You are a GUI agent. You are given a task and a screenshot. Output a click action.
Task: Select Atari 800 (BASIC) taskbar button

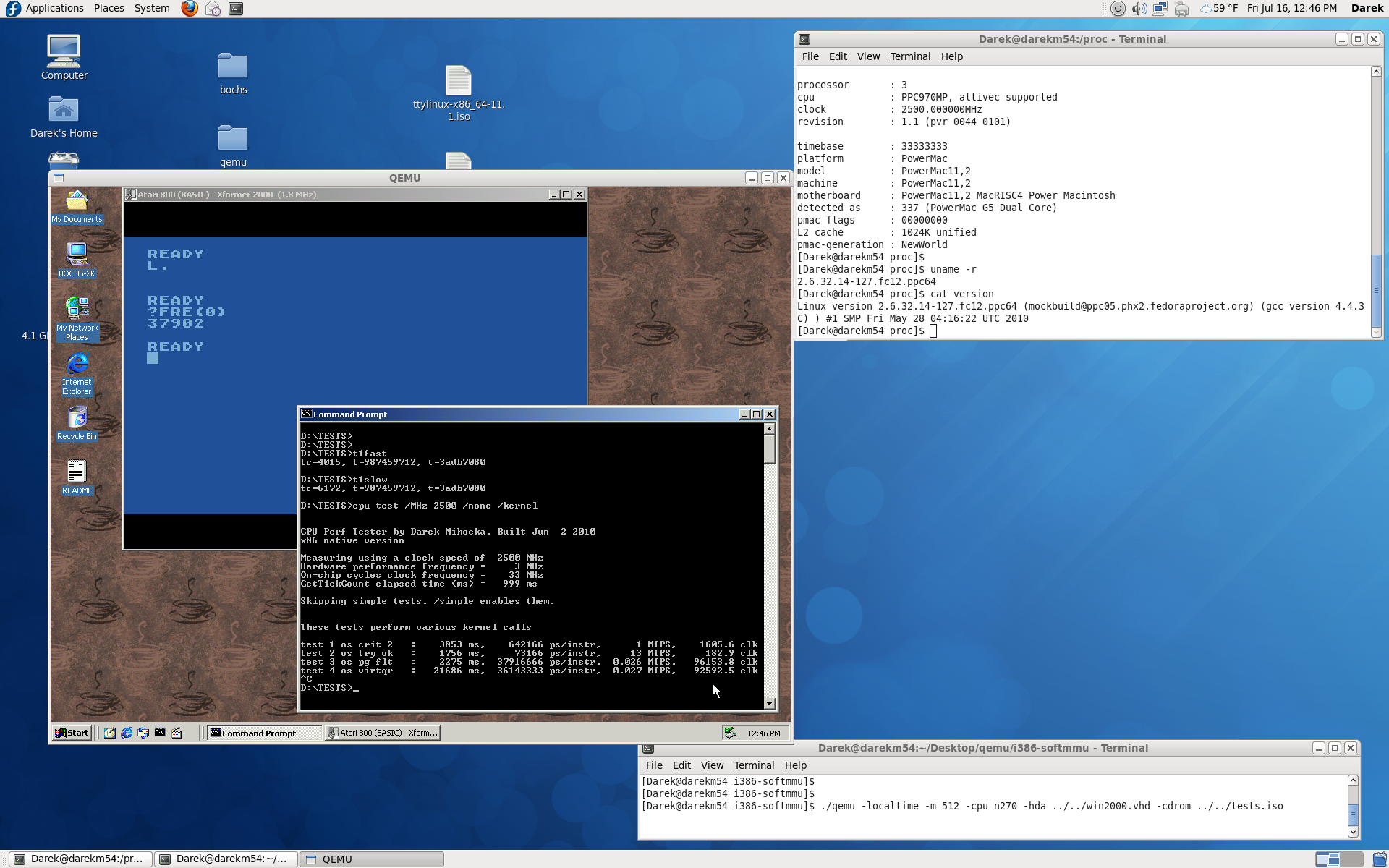(x=382, y=733)
